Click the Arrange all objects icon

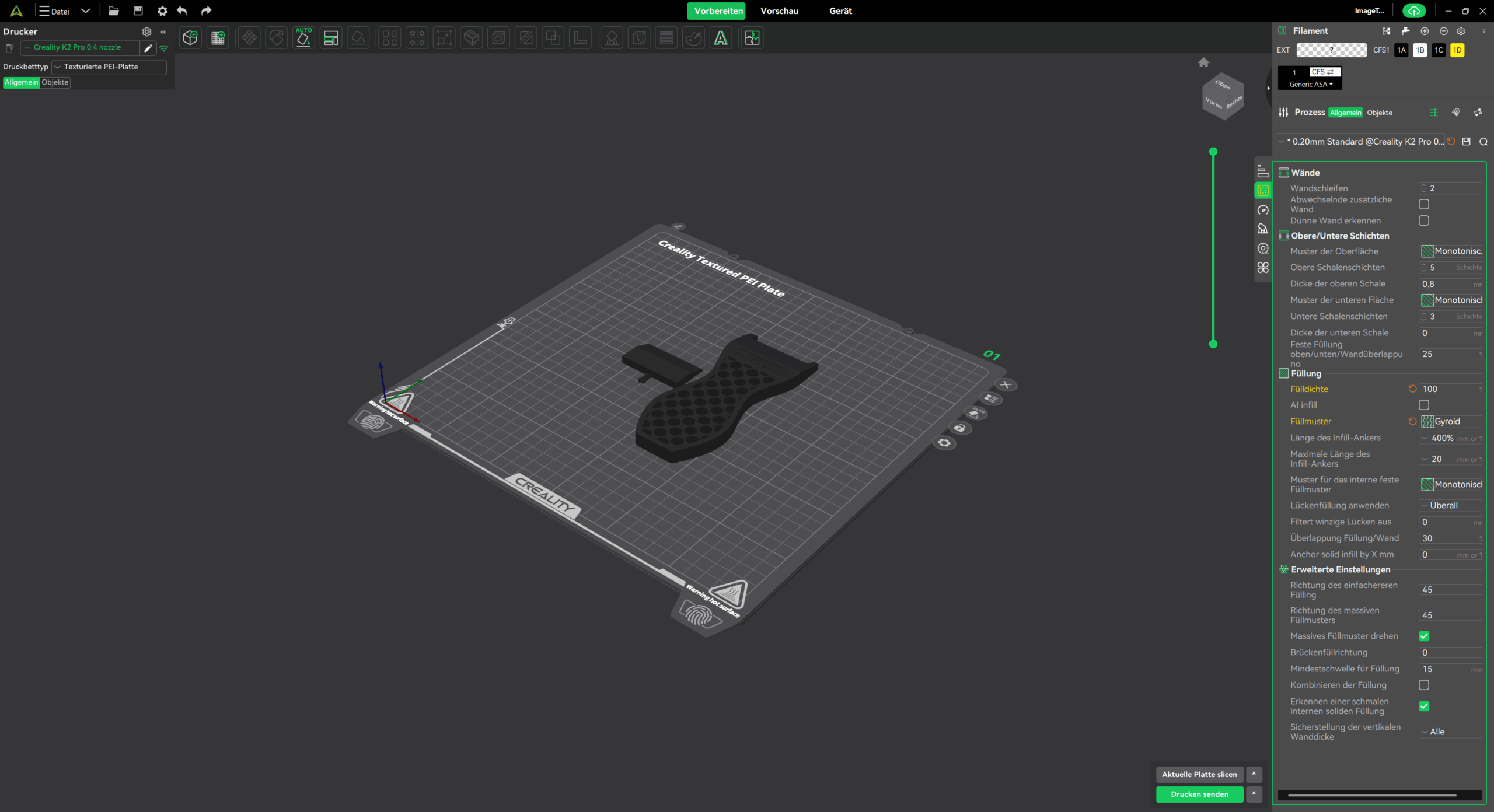[x=331, y=38]
